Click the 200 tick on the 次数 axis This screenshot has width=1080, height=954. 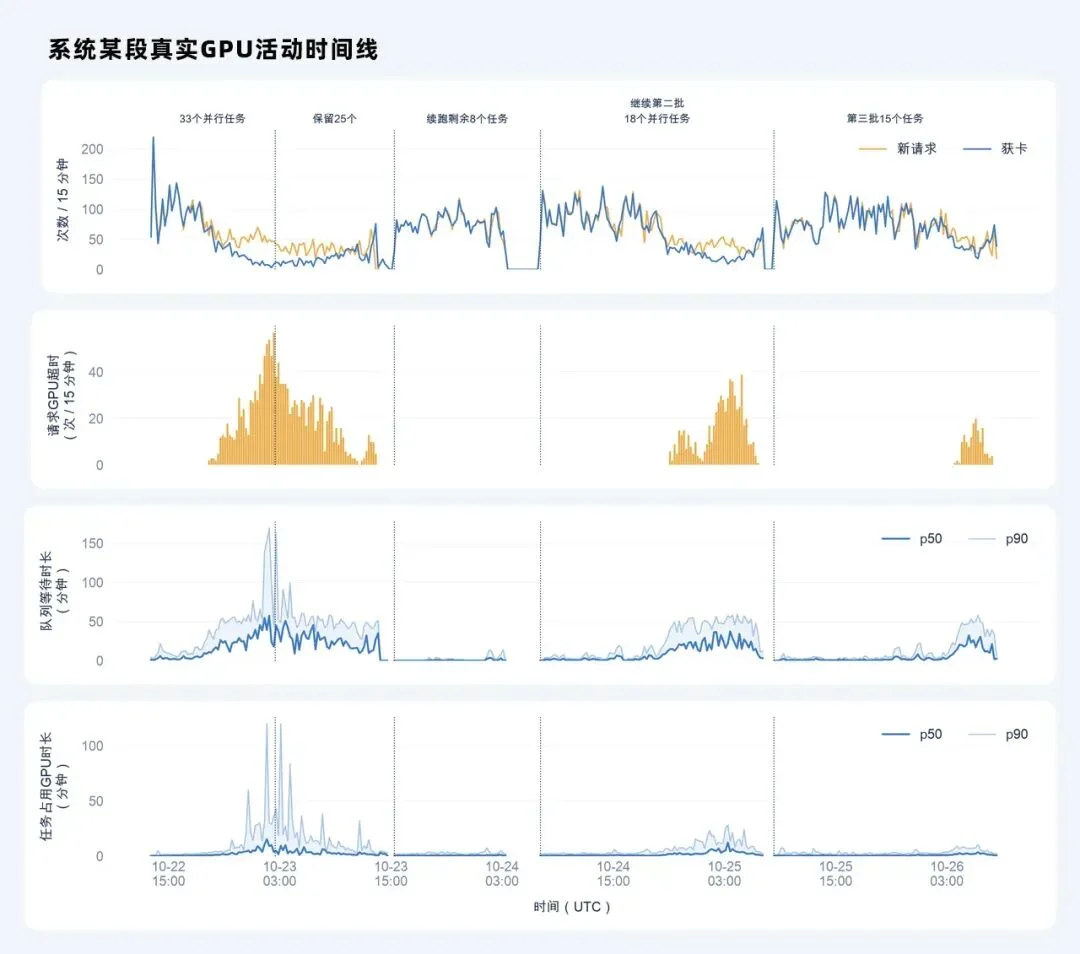click(92, 149)
